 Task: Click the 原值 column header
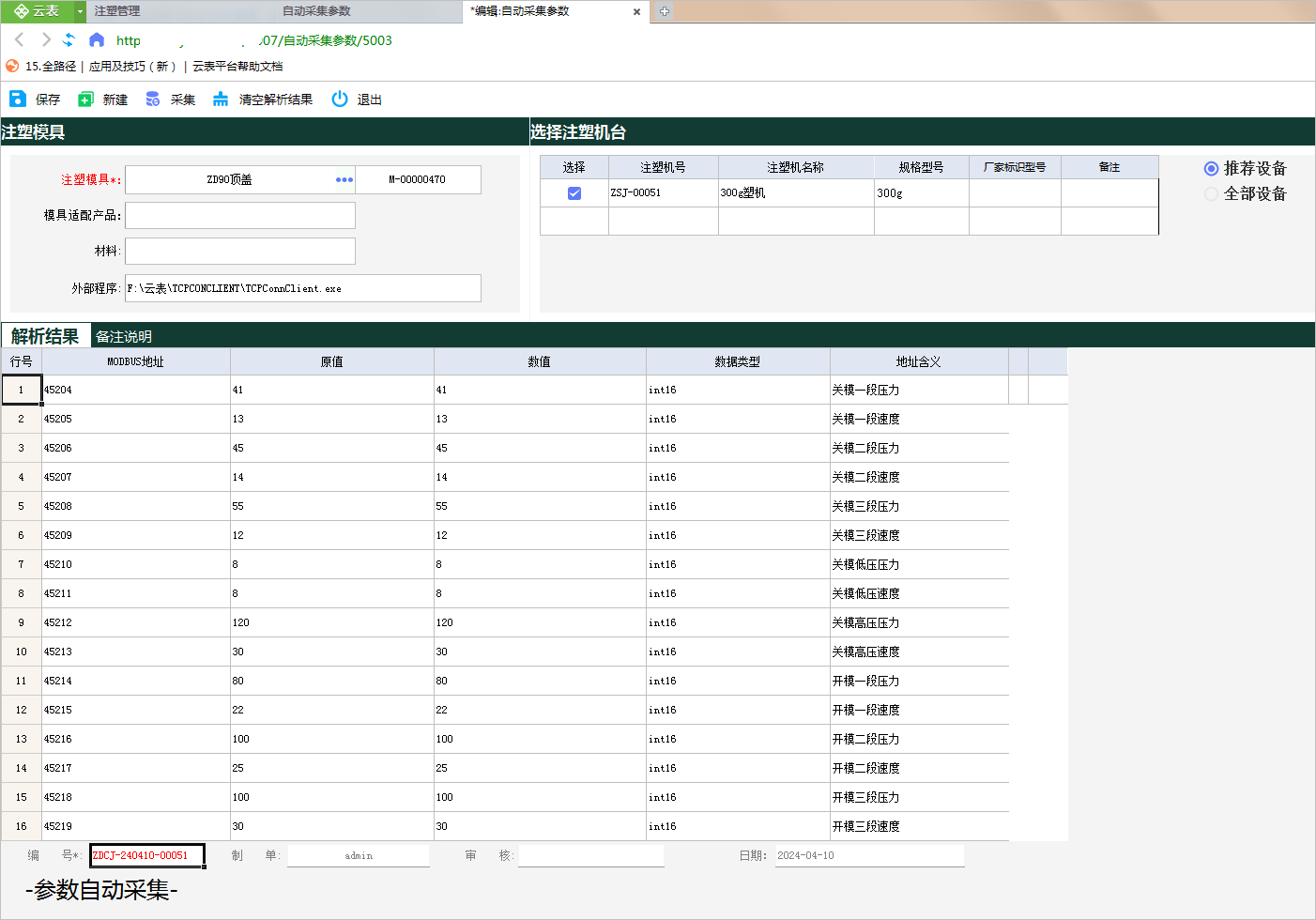332,361
